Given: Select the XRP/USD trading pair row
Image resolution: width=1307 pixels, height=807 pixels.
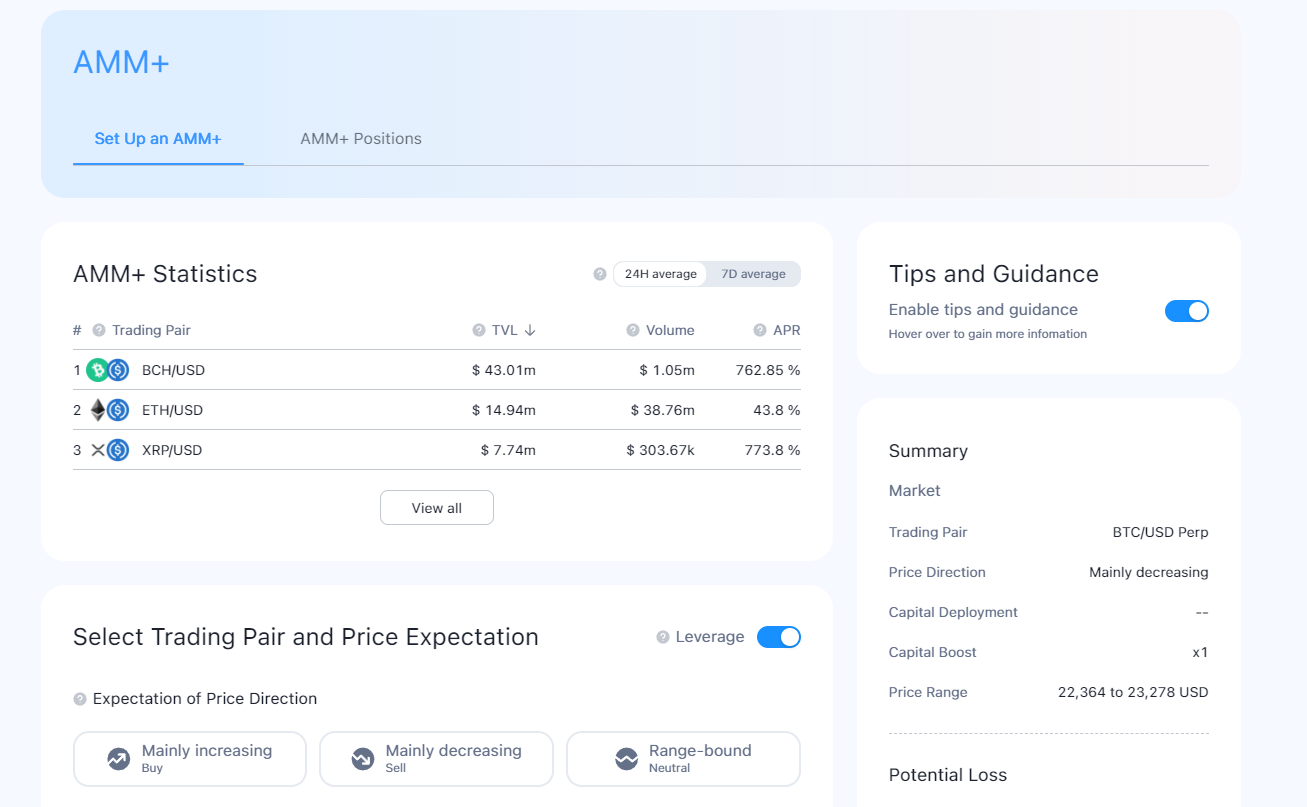Looking at the screenshot, I should (x=437, y=450).
